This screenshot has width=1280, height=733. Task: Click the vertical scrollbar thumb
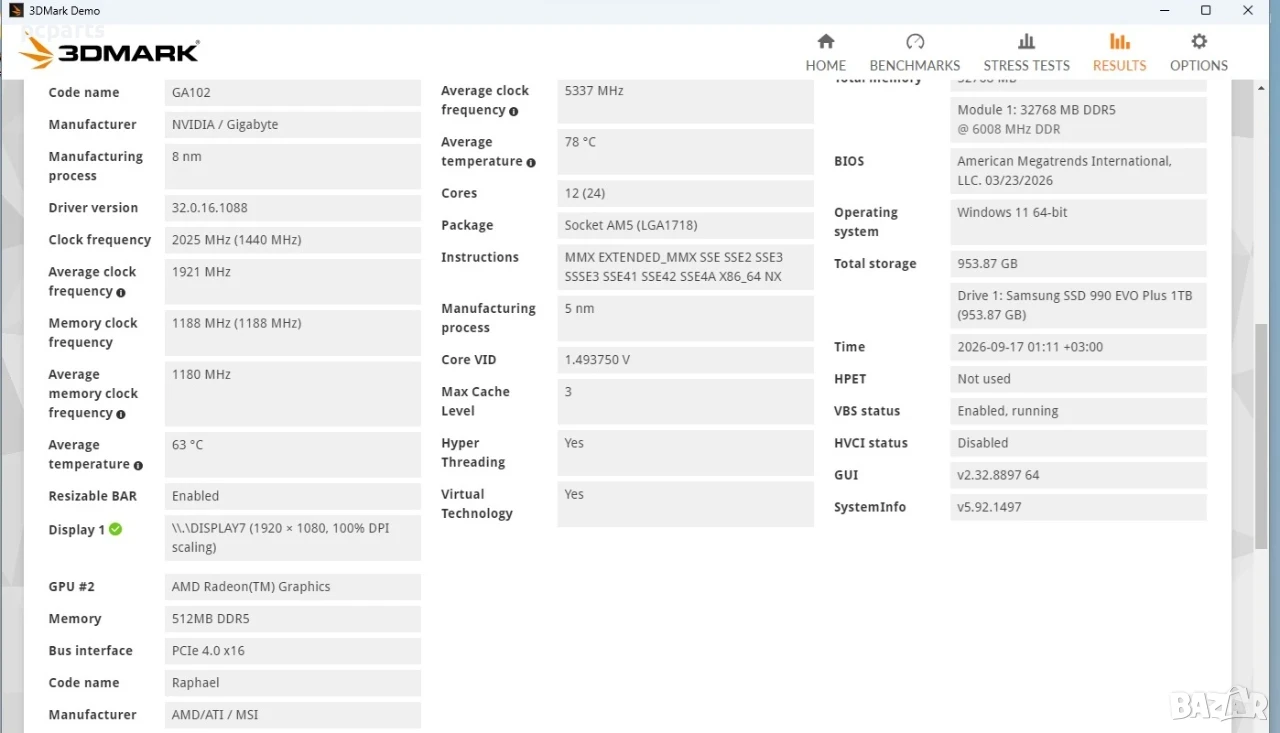coord(1262,436)
